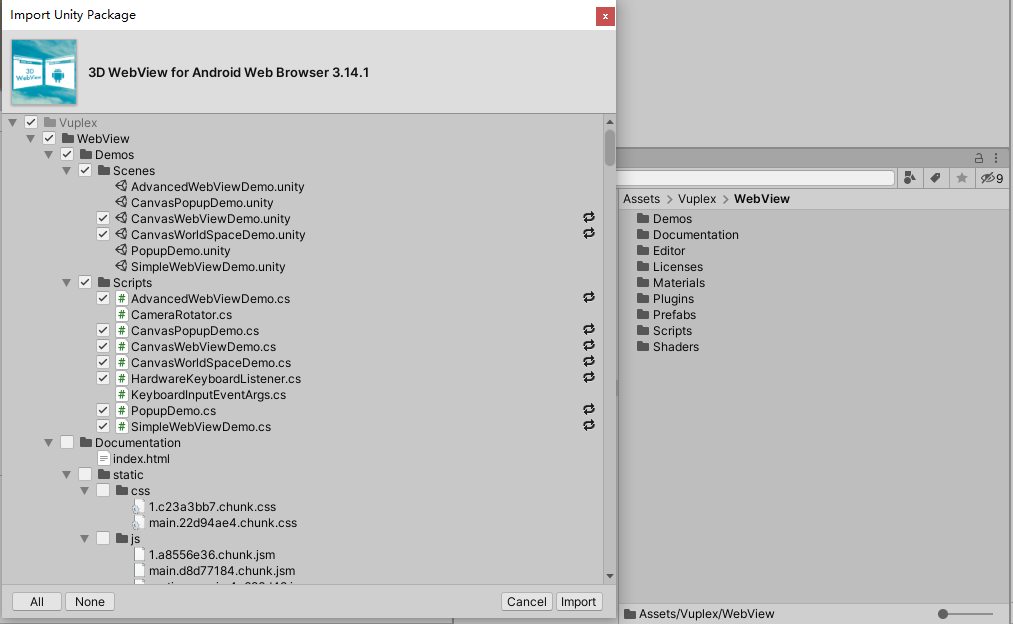This screenshot has width=1013, height=624.
Task: Click the C# script icon of KeyboardInputEventArgs.cs
Action: pos(121,395)
